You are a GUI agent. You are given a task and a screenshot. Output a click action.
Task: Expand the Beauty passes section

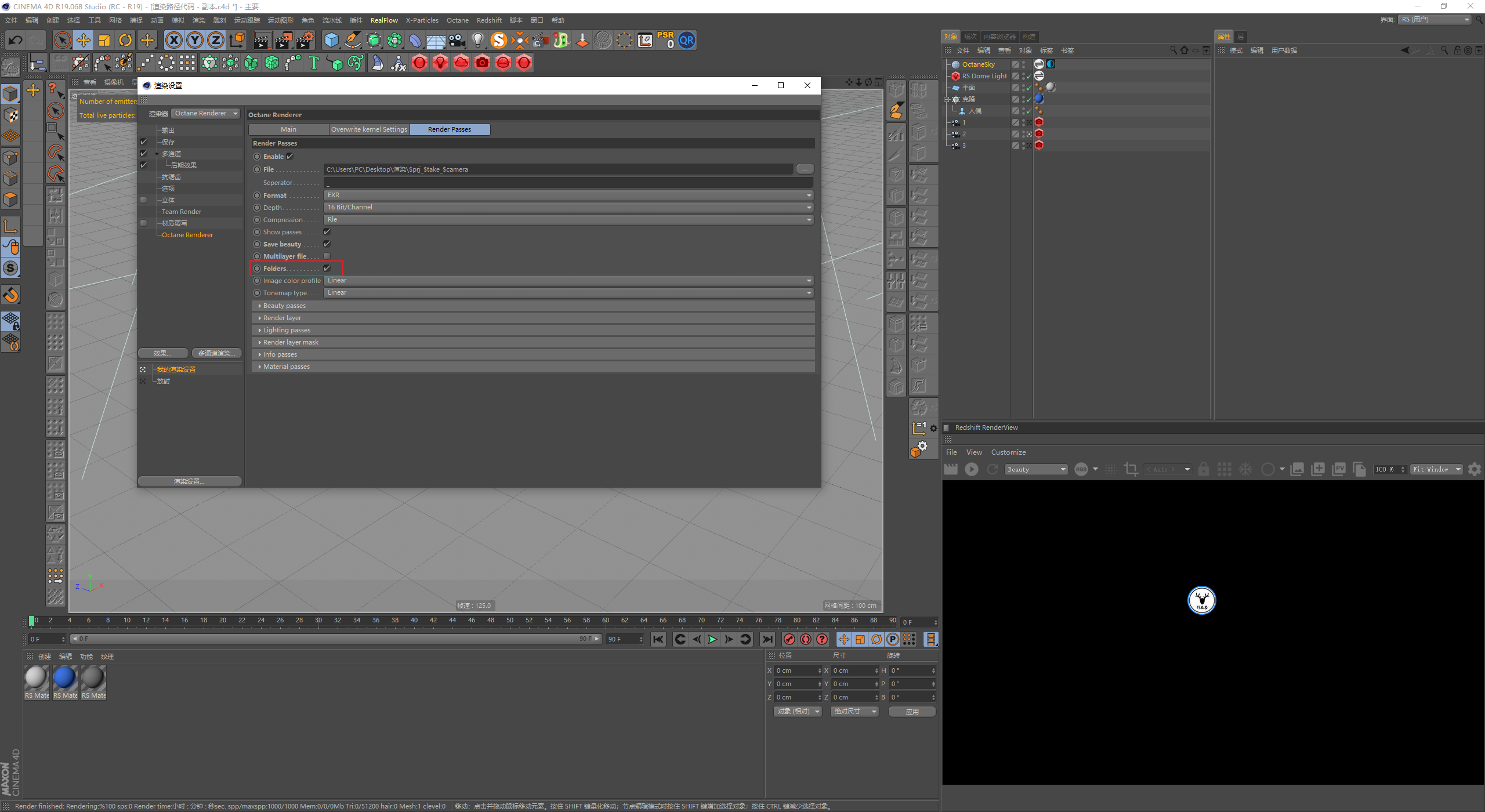(x=284, y=306)
